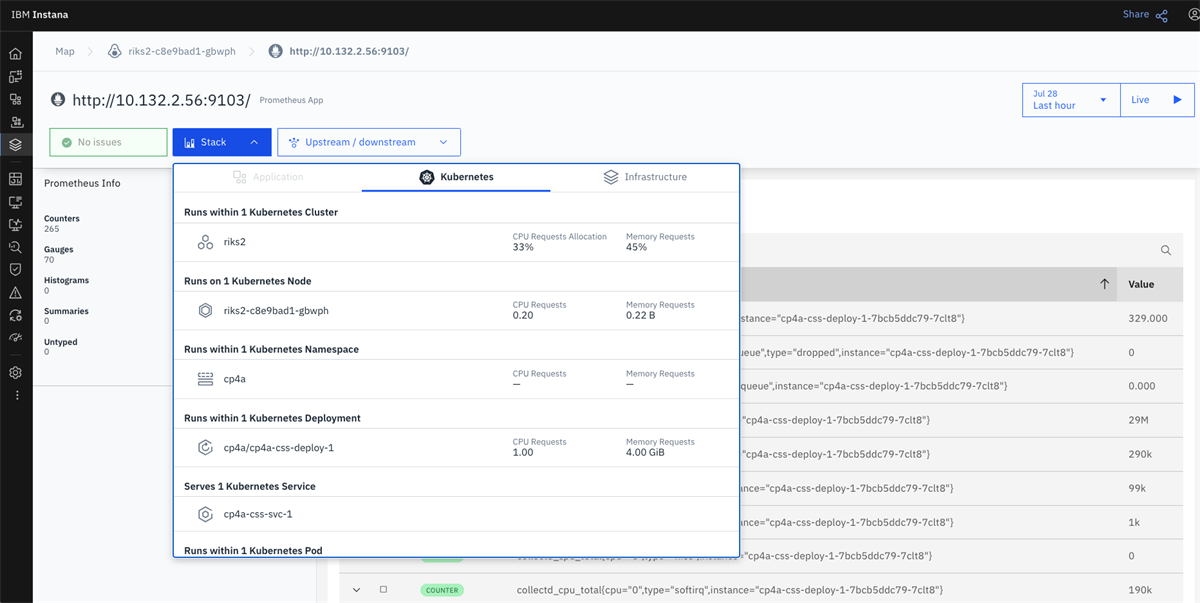This screenshot has width=1200, height=603.
Task: Click the value 29M in the table
Action: (x=1138, y=420)
